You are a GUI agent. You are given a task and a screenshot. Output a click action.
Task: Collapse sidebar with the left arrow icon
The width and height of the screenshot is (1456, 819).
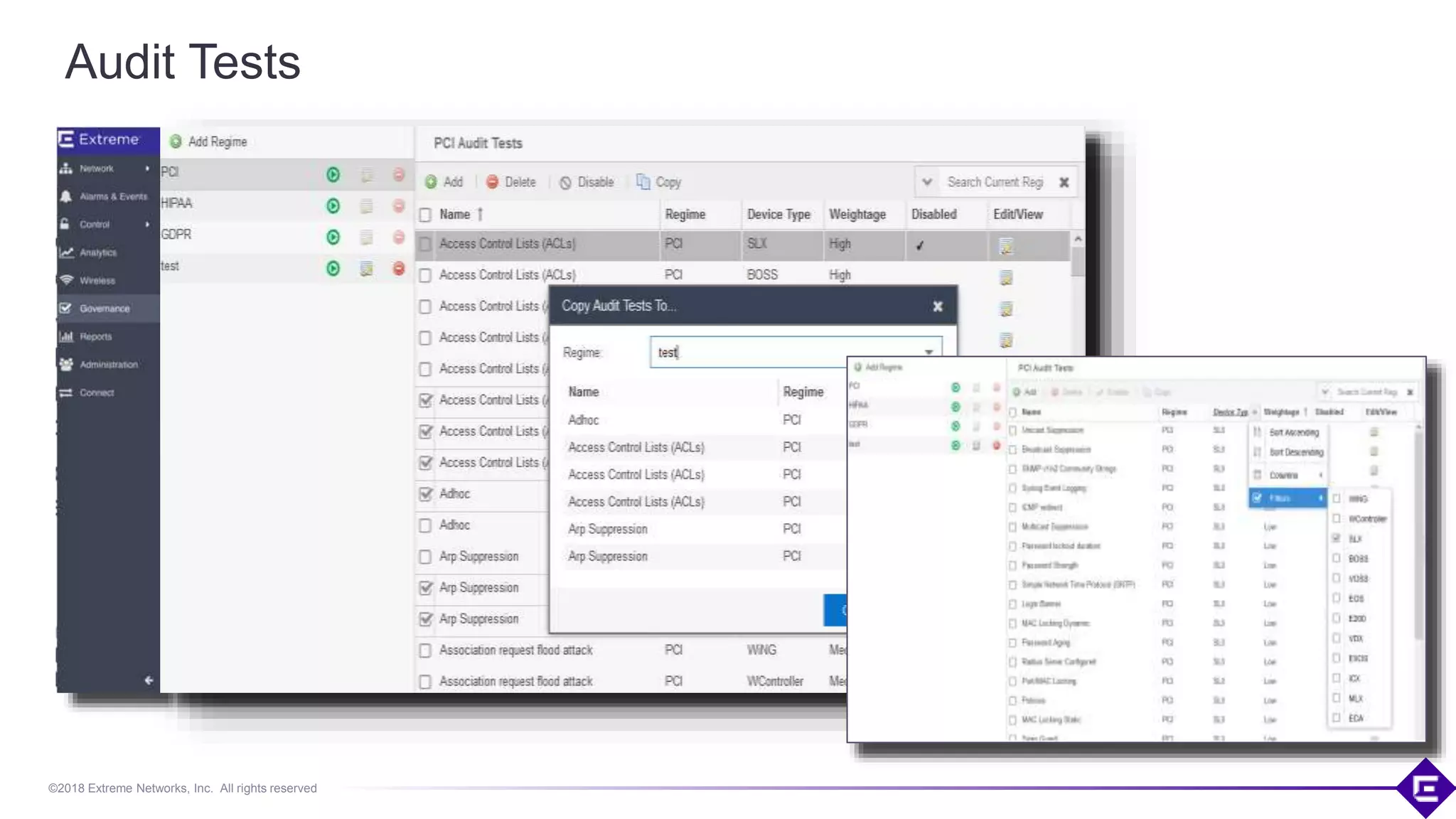pos(149,680)
